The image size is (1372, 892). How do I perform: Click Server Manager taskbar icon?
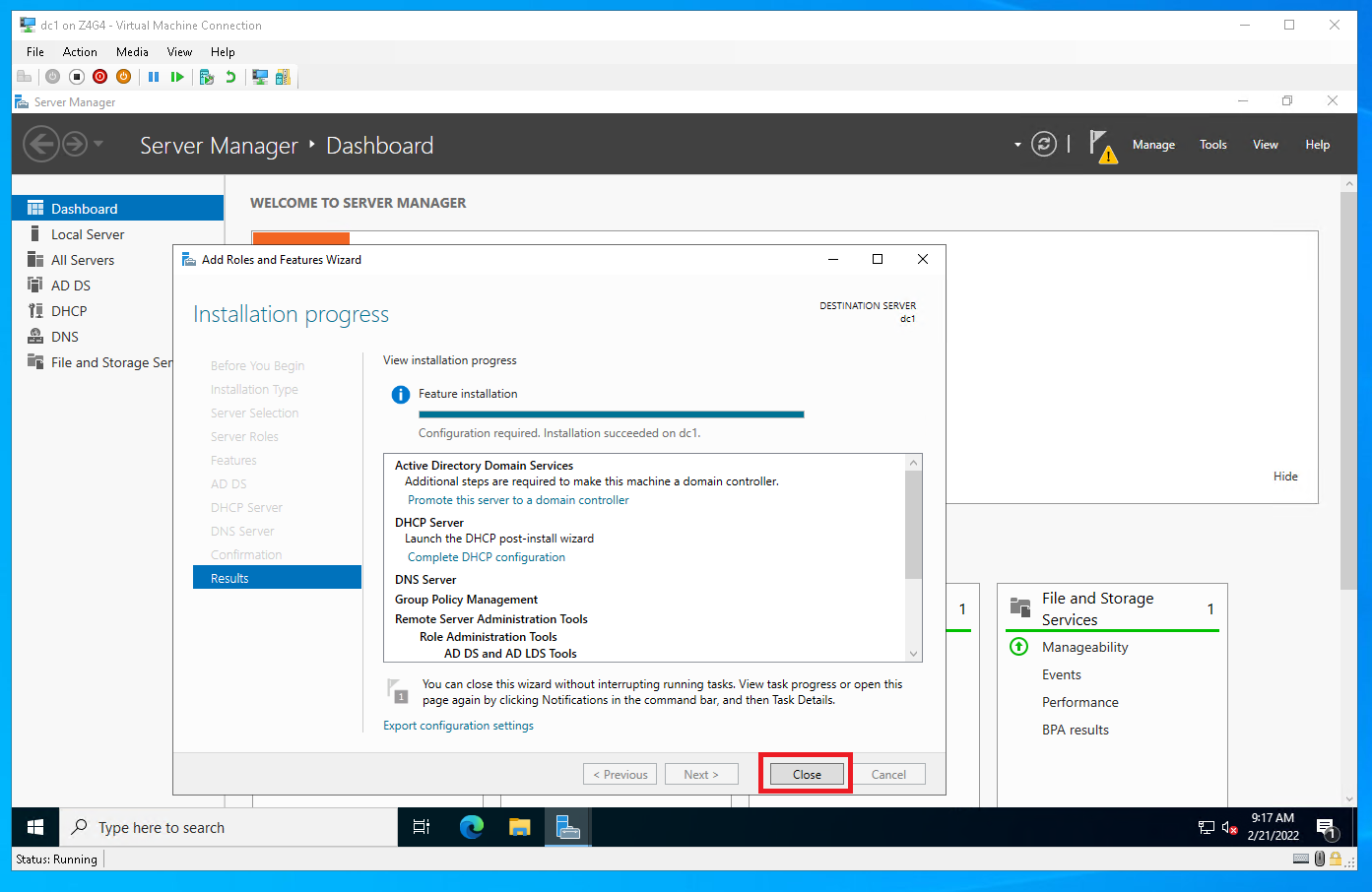click(567, 827)
